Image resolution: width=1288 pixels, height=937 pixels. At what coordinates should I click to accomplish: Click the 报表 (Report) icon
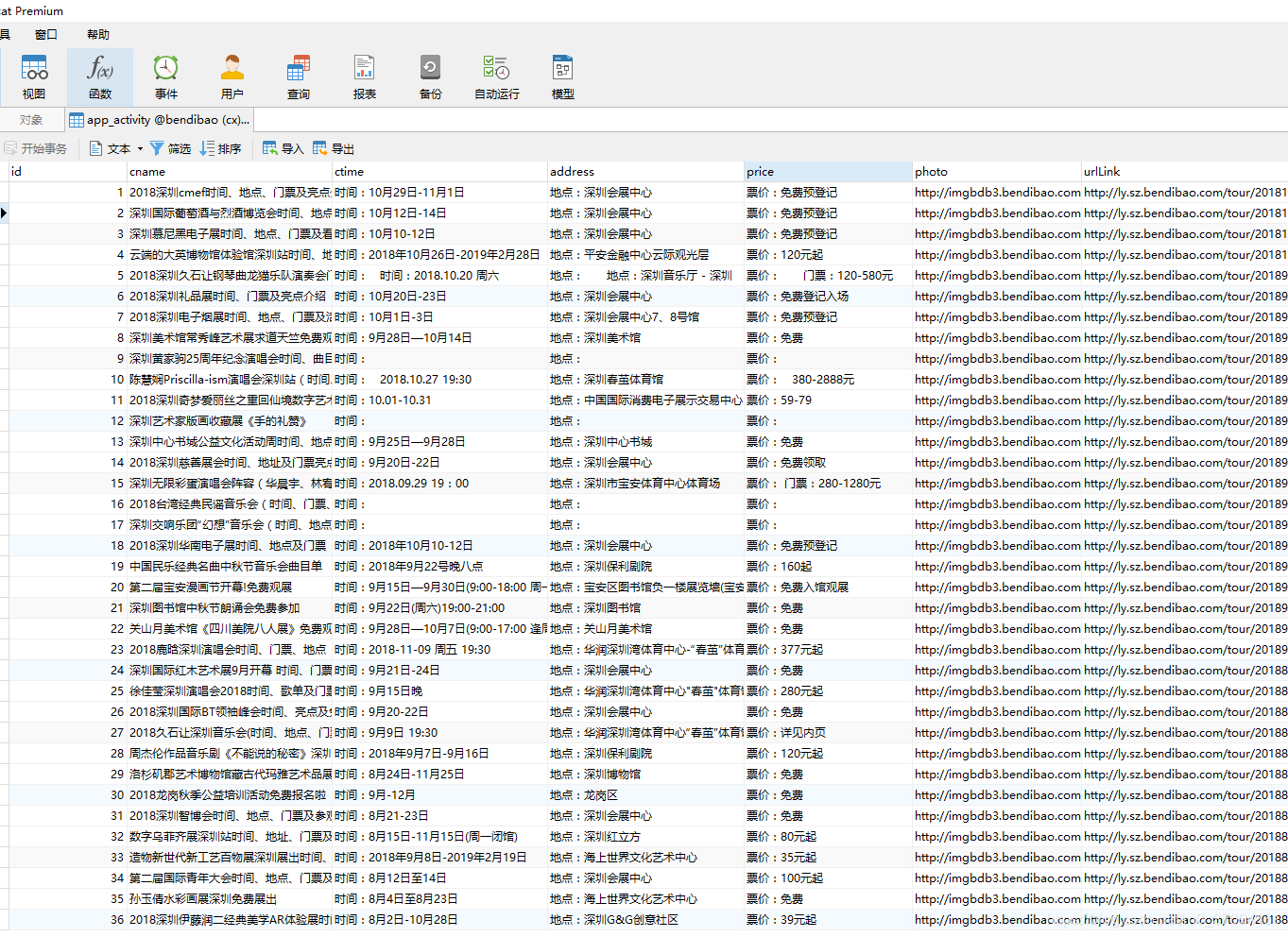pos(365,77)
